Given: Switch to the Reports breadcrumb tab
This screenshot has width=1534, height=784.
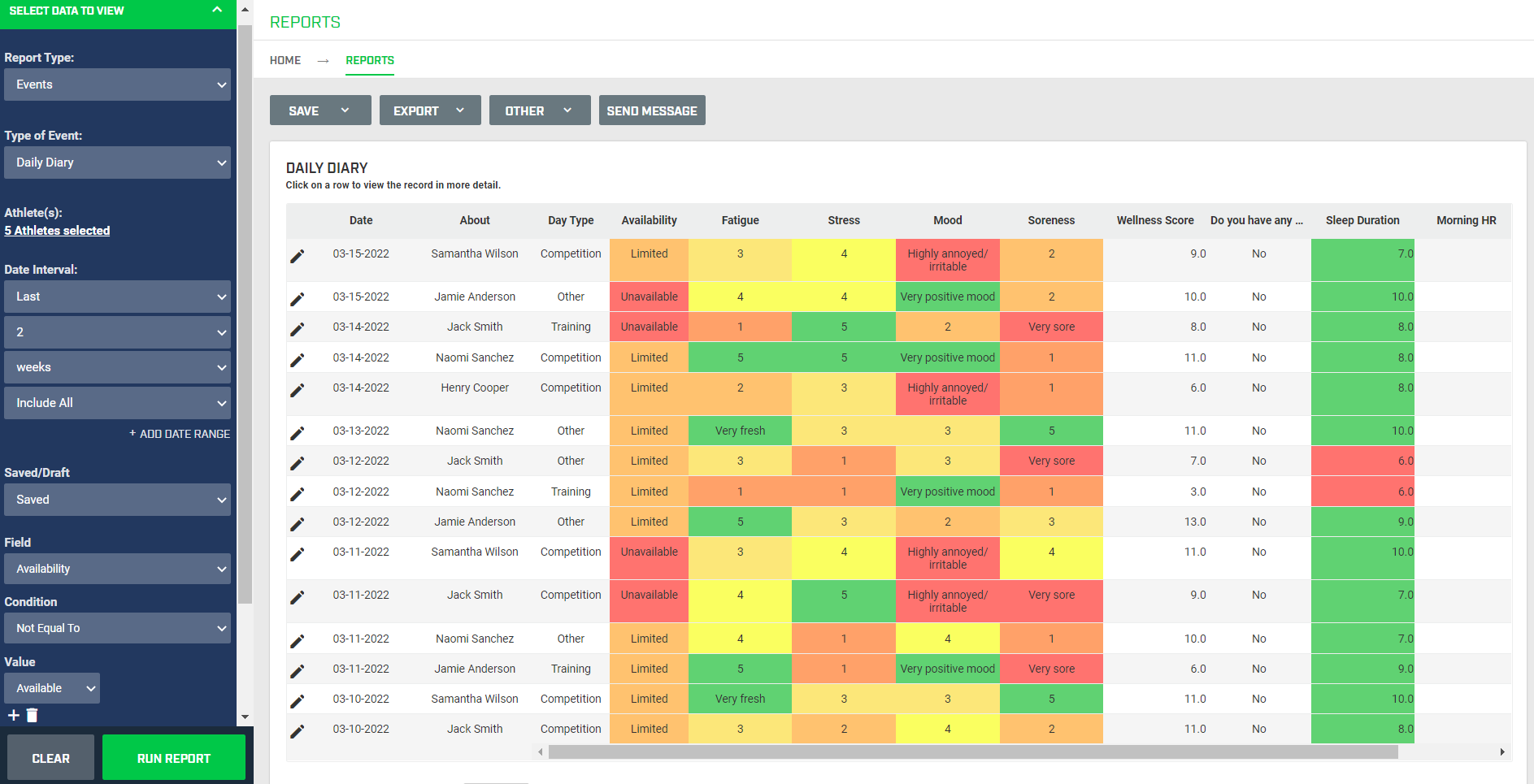Looking at the screenshot, I should click(370, 60).
